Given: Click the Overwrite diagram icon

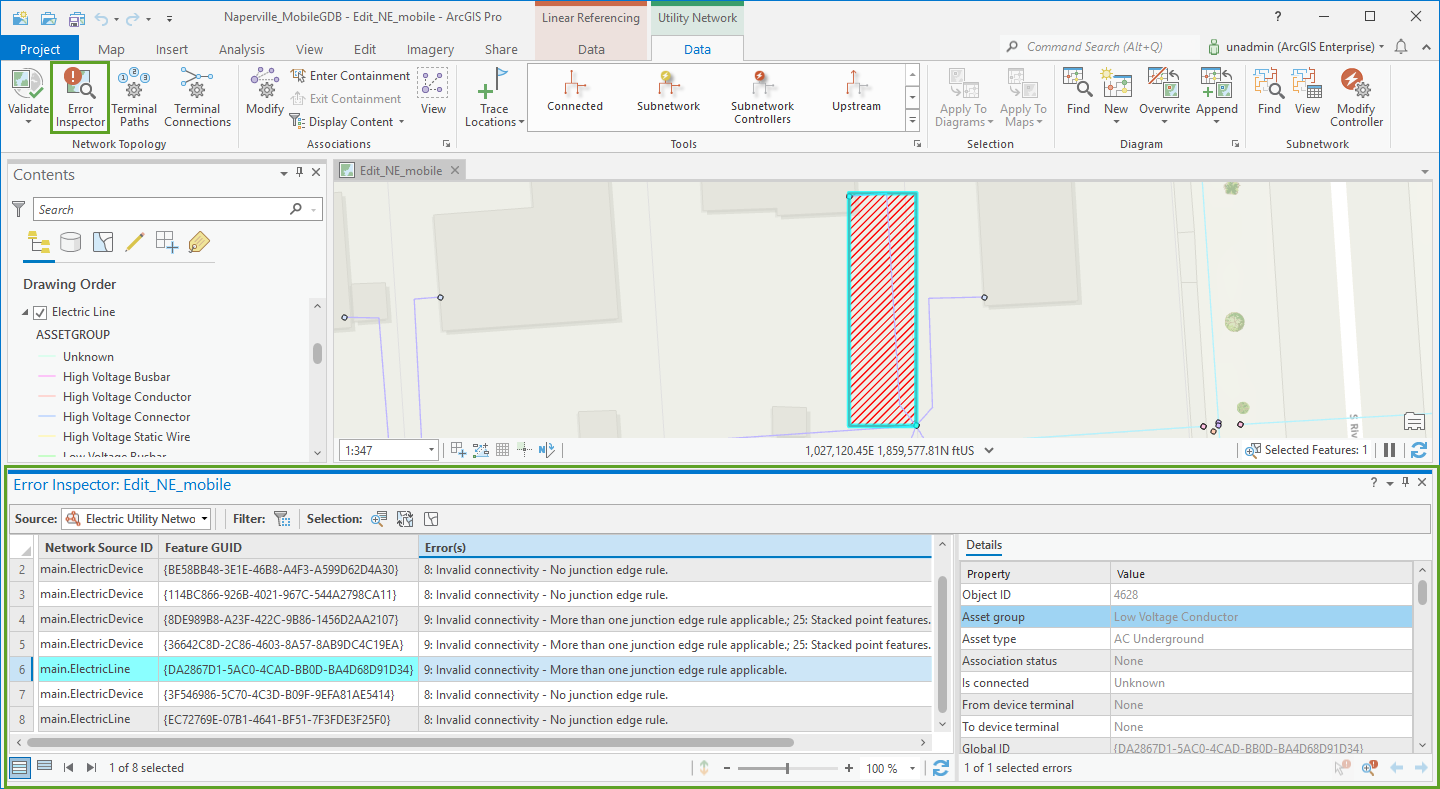Looking at the screenshot, I should click(x=1164, y=84).
